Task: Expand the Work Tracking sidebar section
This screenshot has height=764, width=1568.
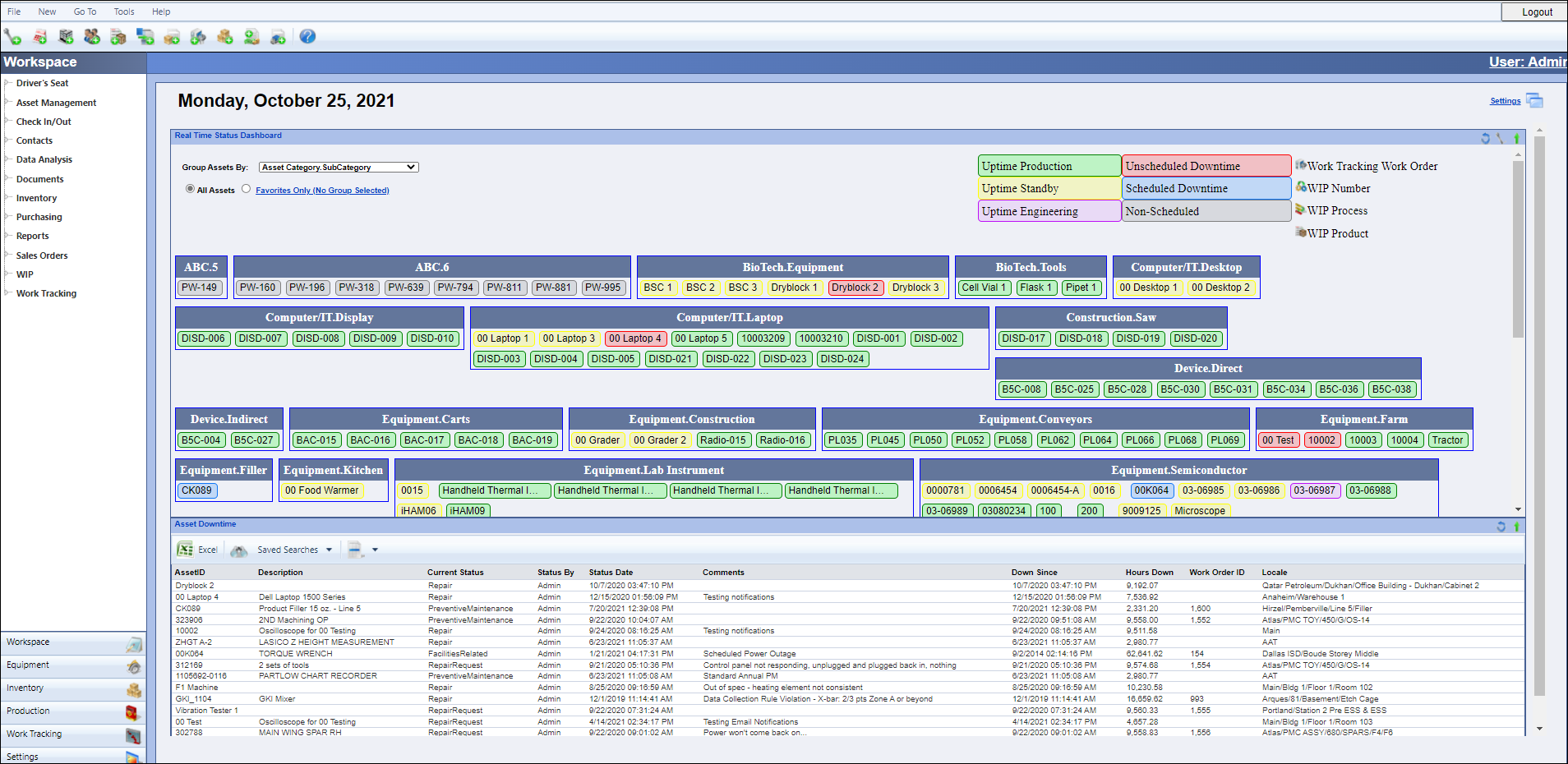Action: coord(47,293)
